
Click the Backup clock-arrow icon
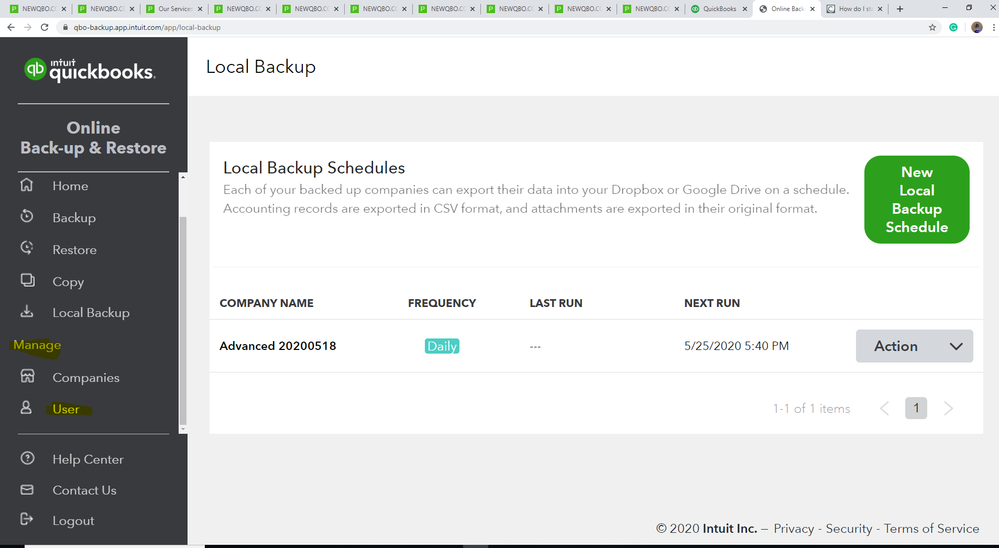coord(27,216)
